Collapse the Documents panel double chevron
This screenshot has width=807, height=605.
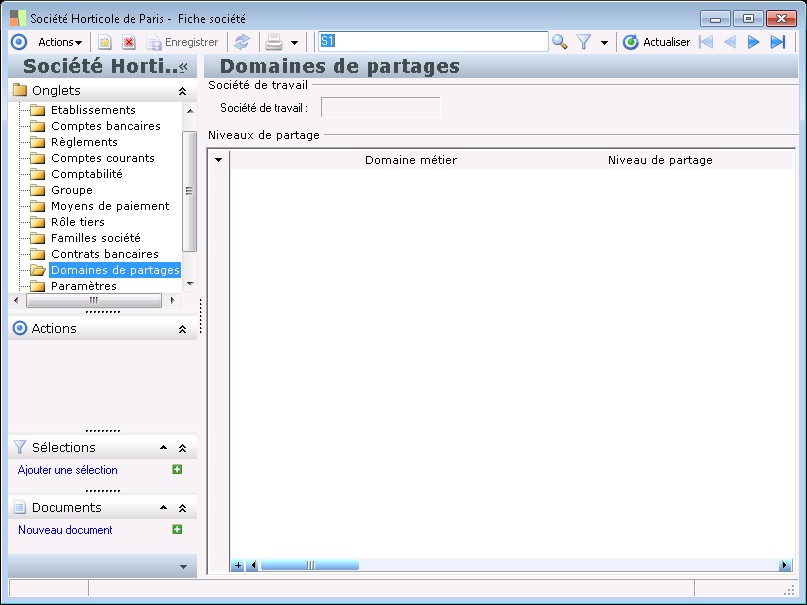click(x=182, y=508)
